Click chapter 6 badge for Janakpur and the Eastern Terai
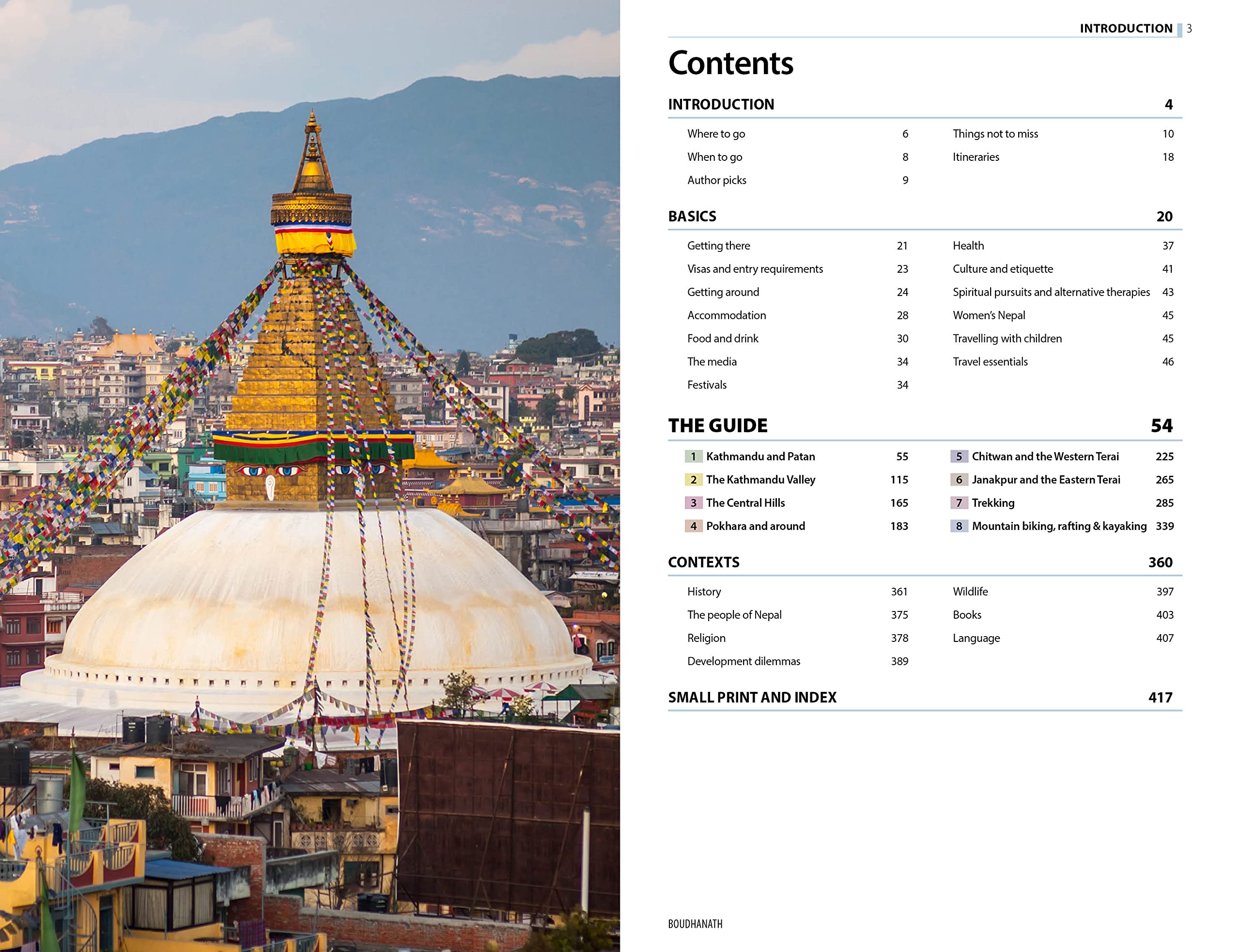 point(959,480)
